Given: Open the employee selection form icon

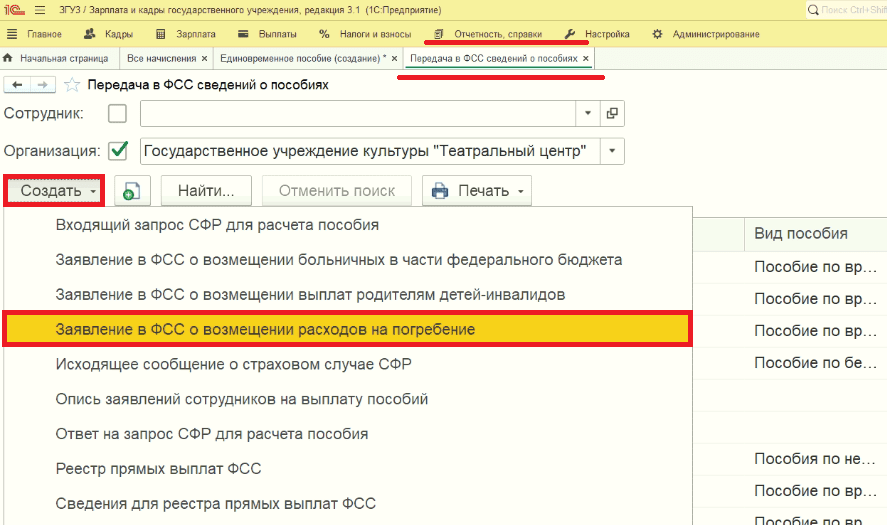Looking at the screenshot, I should (612, 113).
